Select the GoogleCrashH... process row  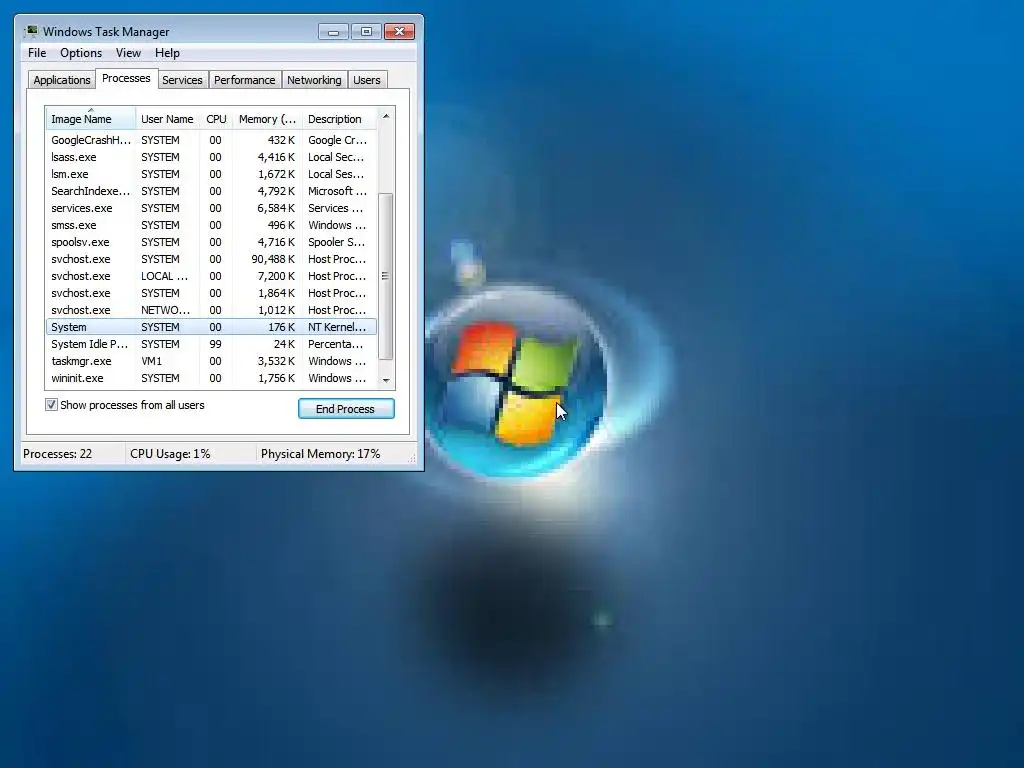pos(211,140)
